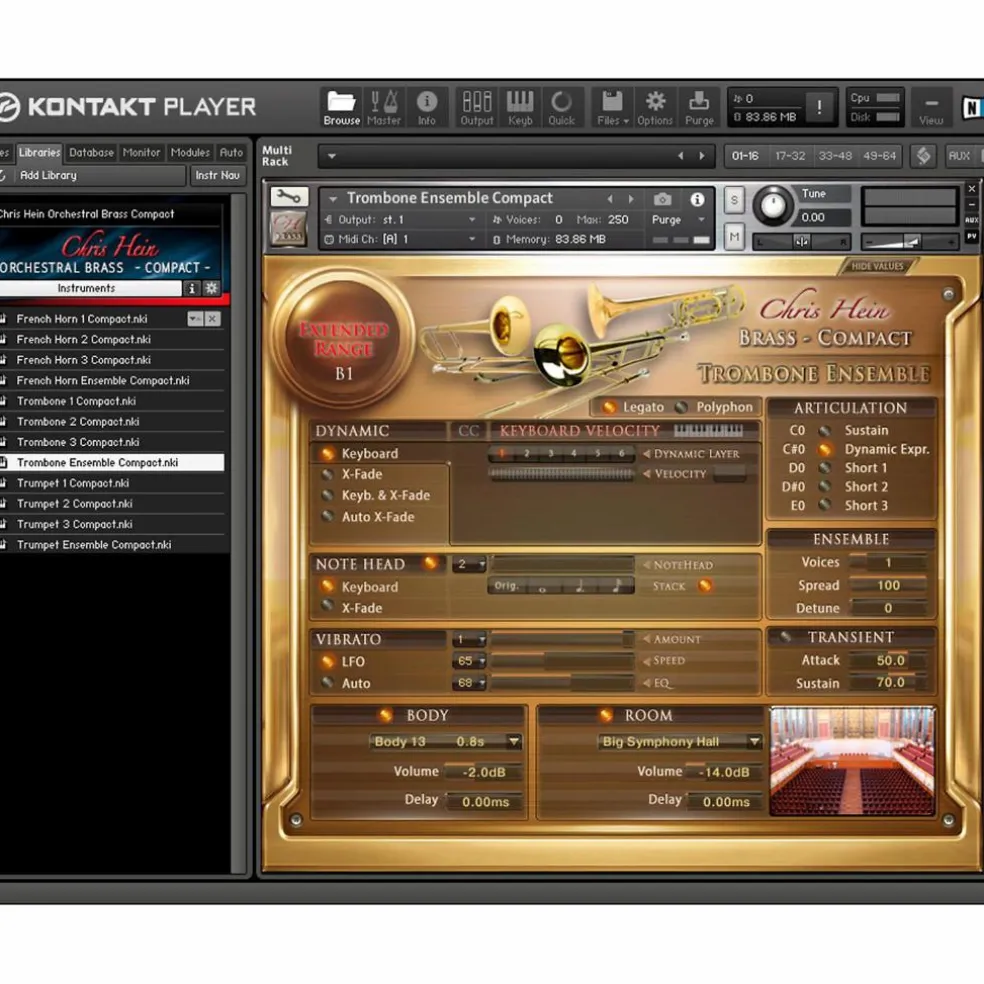Adjust the Tune knob
This screenshot has height=984, width=984.
[773, 206]
